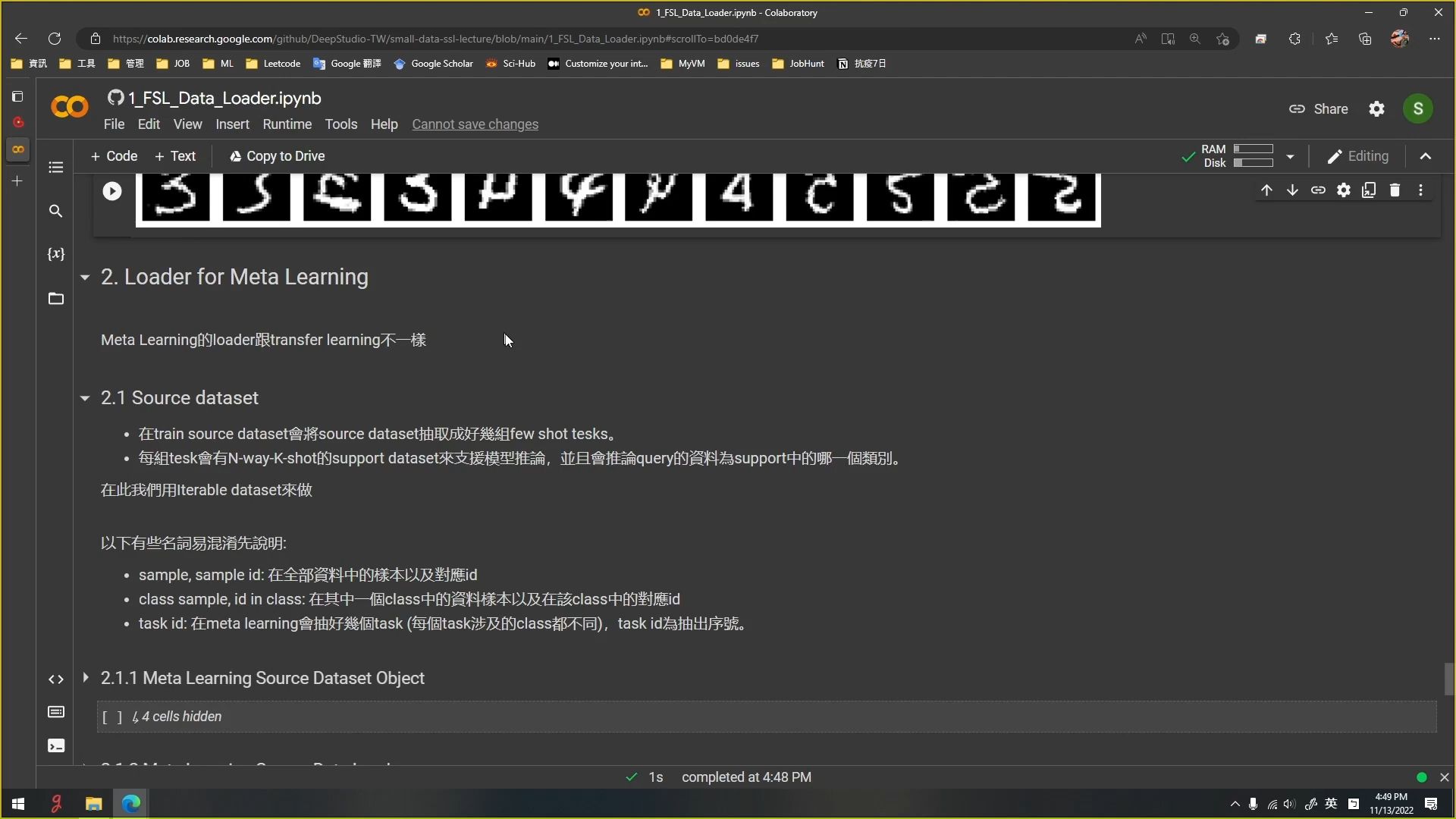Copy link to the current cell
The width and height of the screenshot is (1456, 819).
tap(1319, 190)
